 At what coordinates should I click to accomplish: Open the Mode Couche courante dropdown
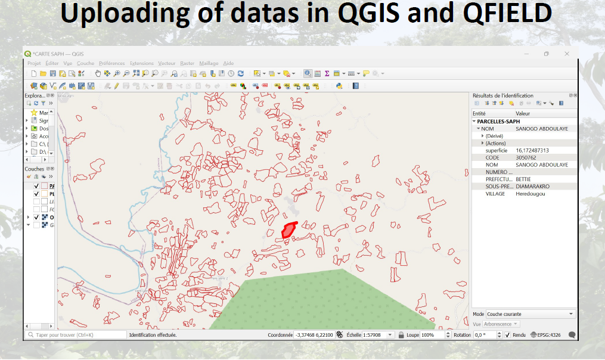530,314
